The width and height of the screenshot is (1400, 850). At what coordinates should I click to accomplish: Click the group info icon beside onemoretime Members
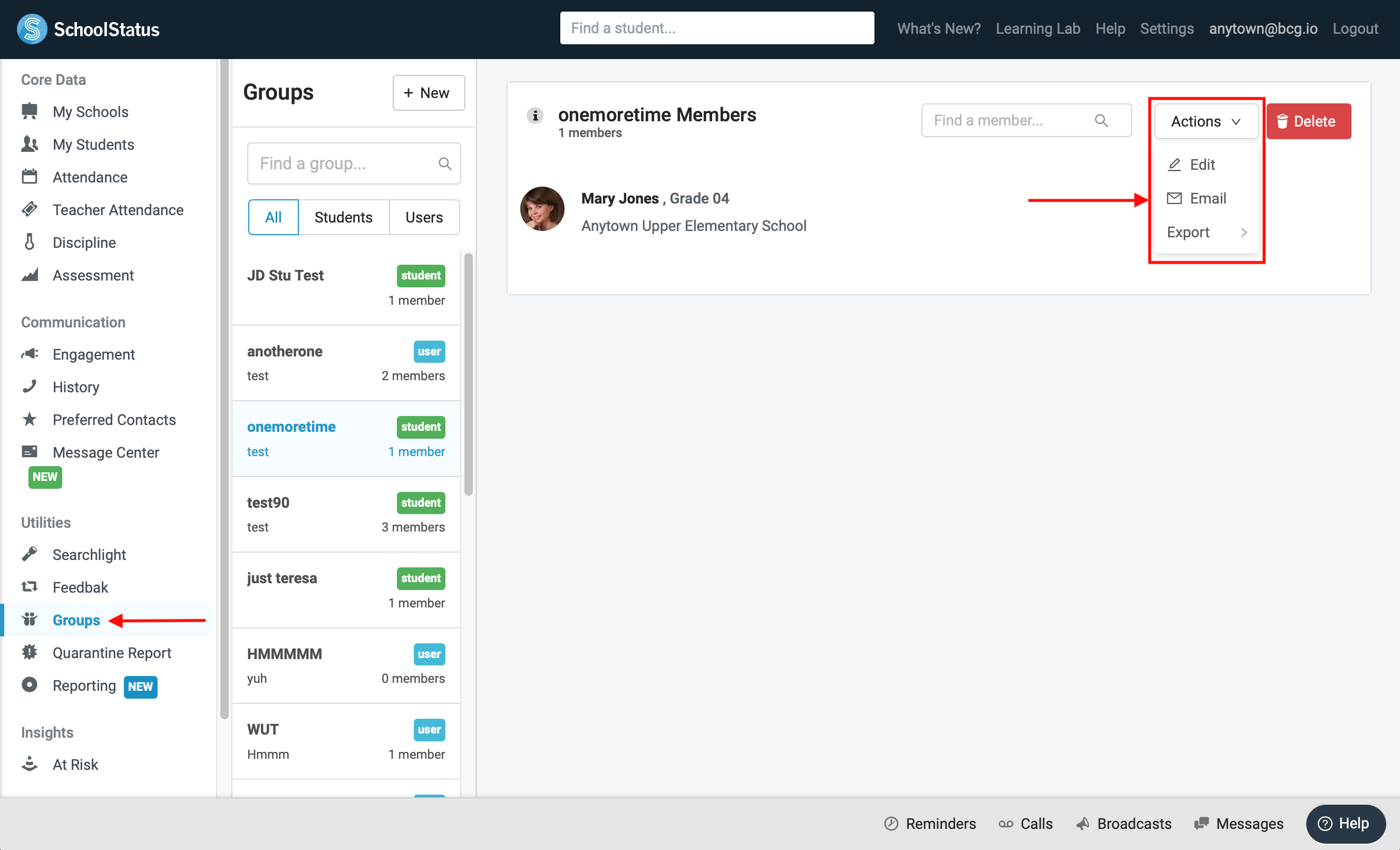coord(534,115)
